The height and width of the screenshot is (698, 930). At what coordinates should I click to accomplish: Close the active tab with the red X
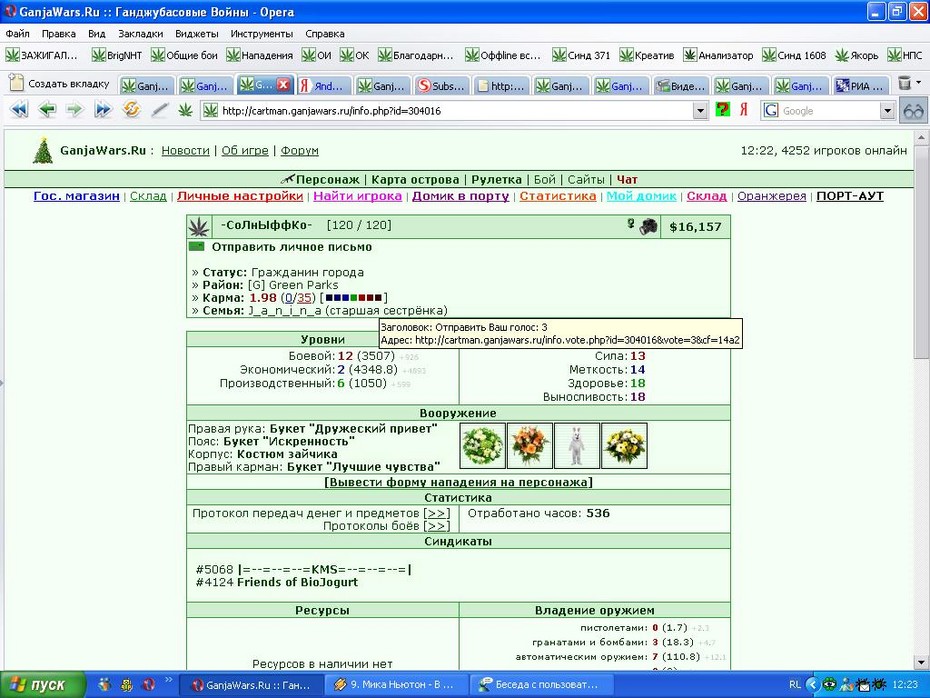pyautogui.click(x=284, y=85)
